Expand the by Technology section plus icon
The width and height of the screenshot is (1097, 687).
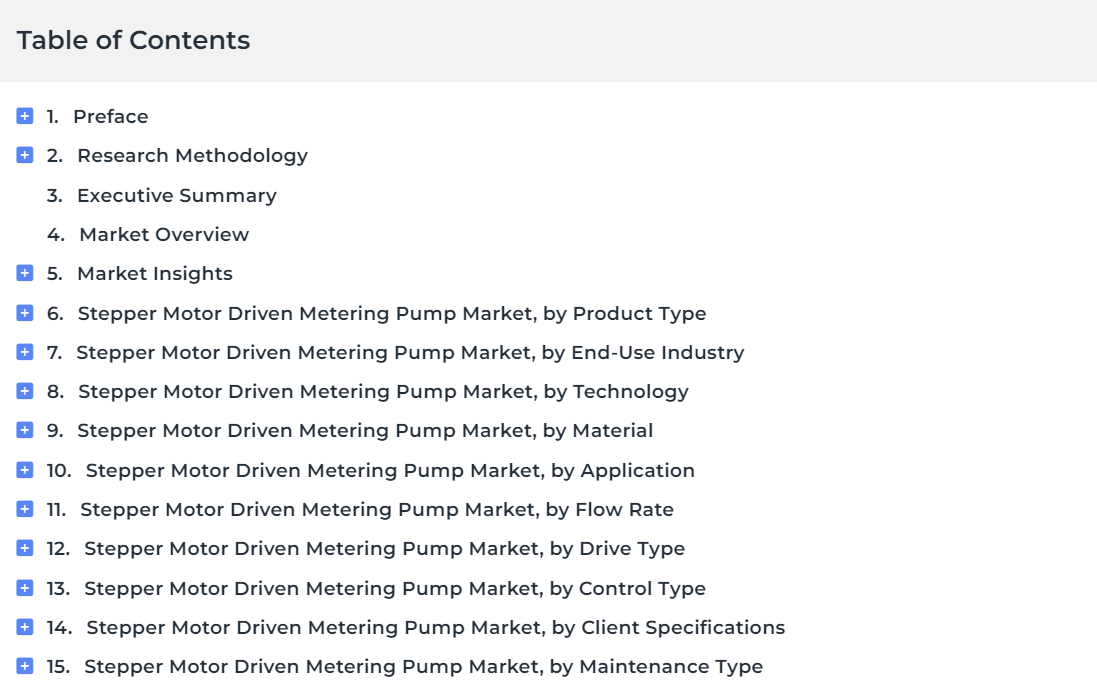click(24, 391)
